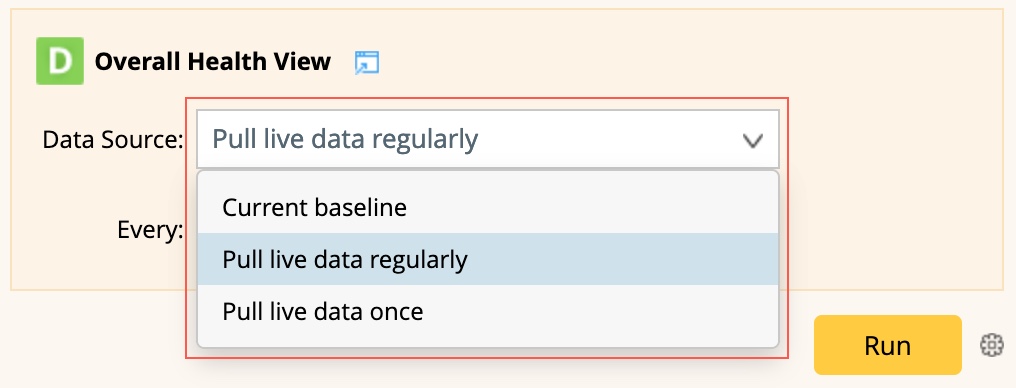The height and width of the screenshot is (388, 1016).
Task: Open run options via the gear icon
Action: pos(991,345)
